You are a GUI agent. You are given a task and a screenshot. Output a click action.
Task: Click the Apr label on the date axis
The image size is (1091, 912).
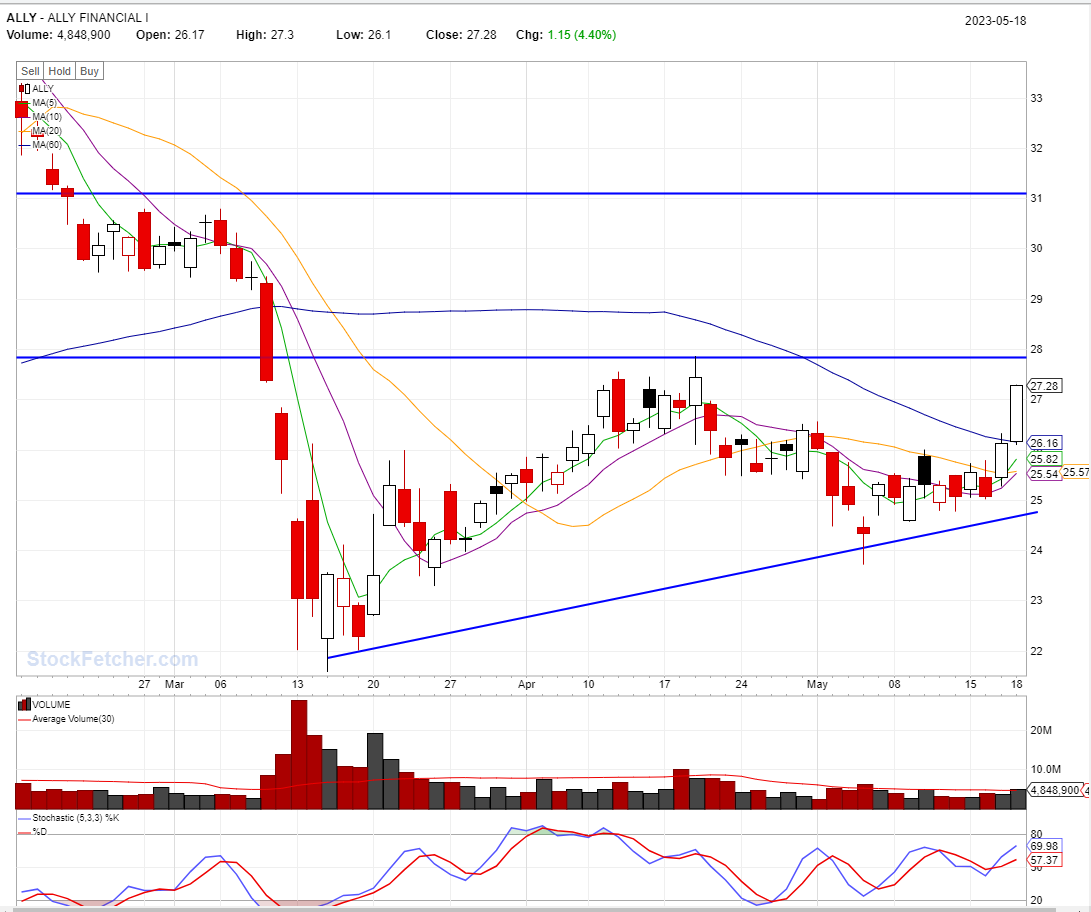tap(527, 685)
